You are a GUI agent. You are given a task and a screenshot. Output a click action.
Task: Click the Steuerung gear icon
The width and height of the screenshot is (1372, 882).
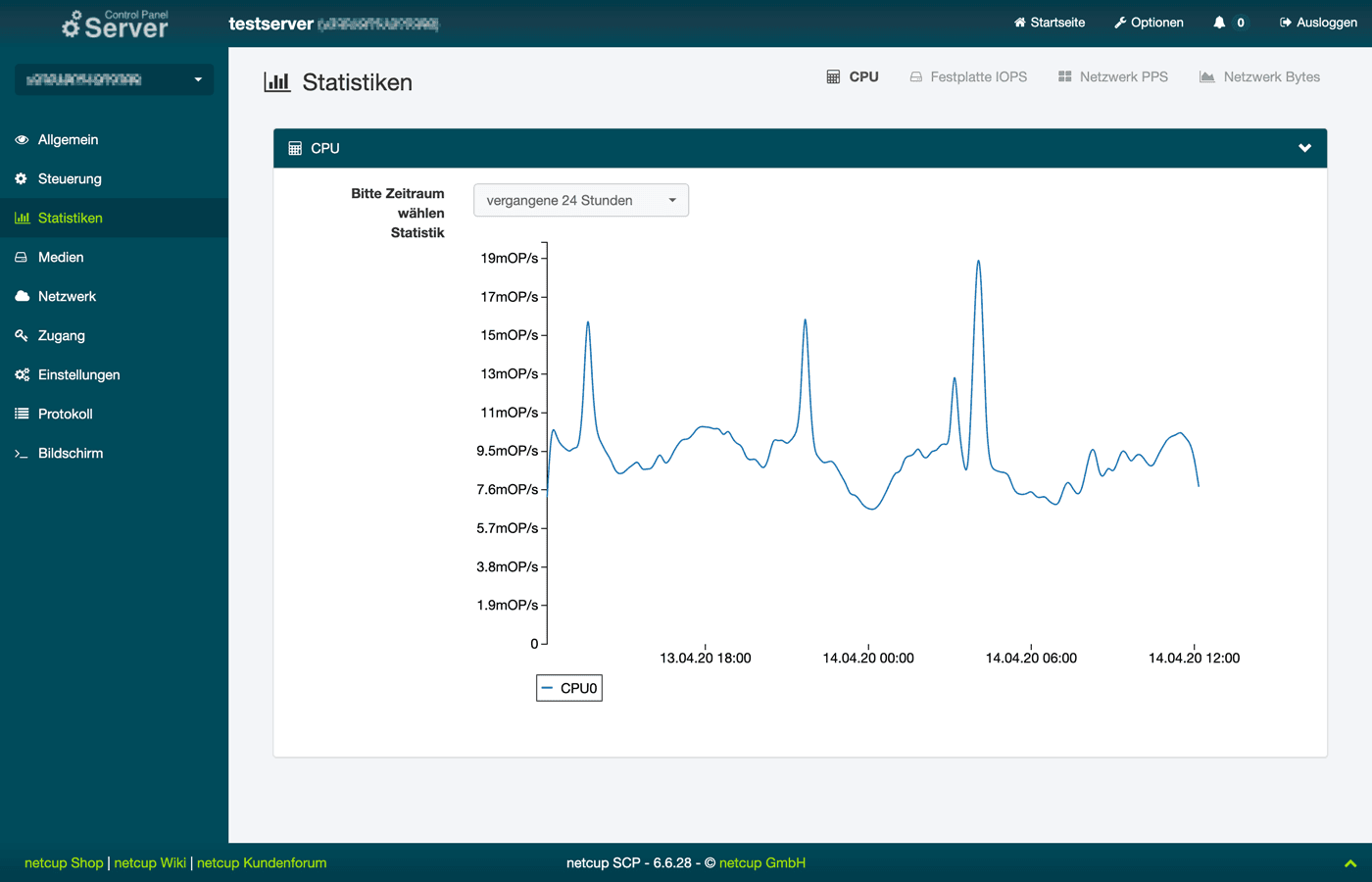[x=22, y=179]
